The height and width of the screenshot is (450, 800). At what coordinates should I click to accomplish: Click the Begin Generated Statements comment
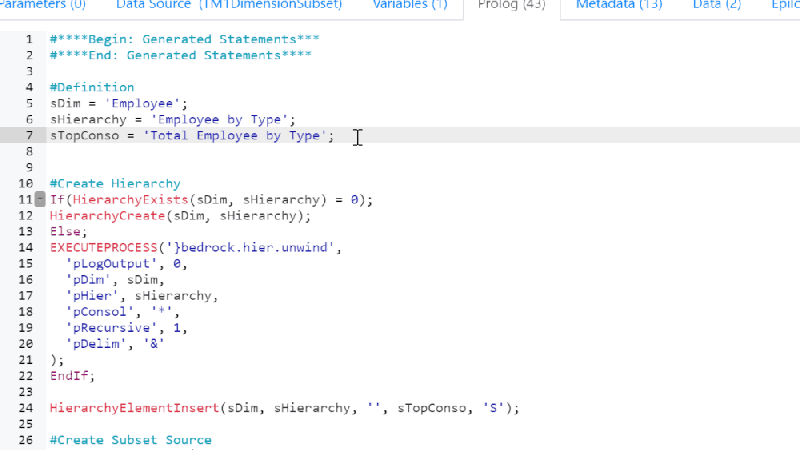pos(185,39)
